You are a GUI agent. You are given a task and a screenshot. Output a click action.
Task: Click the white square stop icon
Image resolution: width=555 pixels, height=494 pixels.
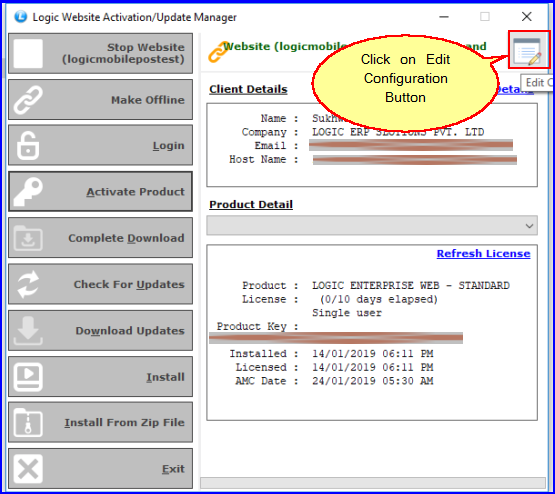pyautogui.click(x=28, y=53)
